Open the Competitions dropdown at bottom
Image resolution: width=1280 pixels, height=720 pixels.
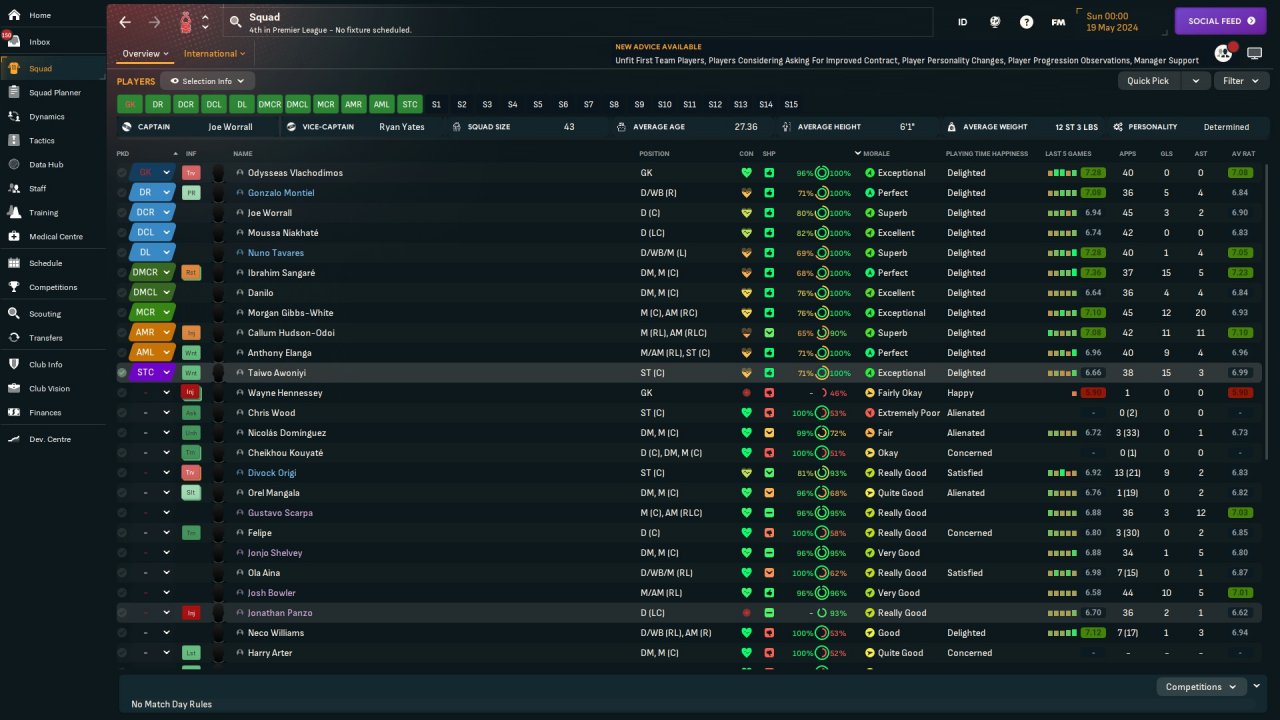point(1200,687)
